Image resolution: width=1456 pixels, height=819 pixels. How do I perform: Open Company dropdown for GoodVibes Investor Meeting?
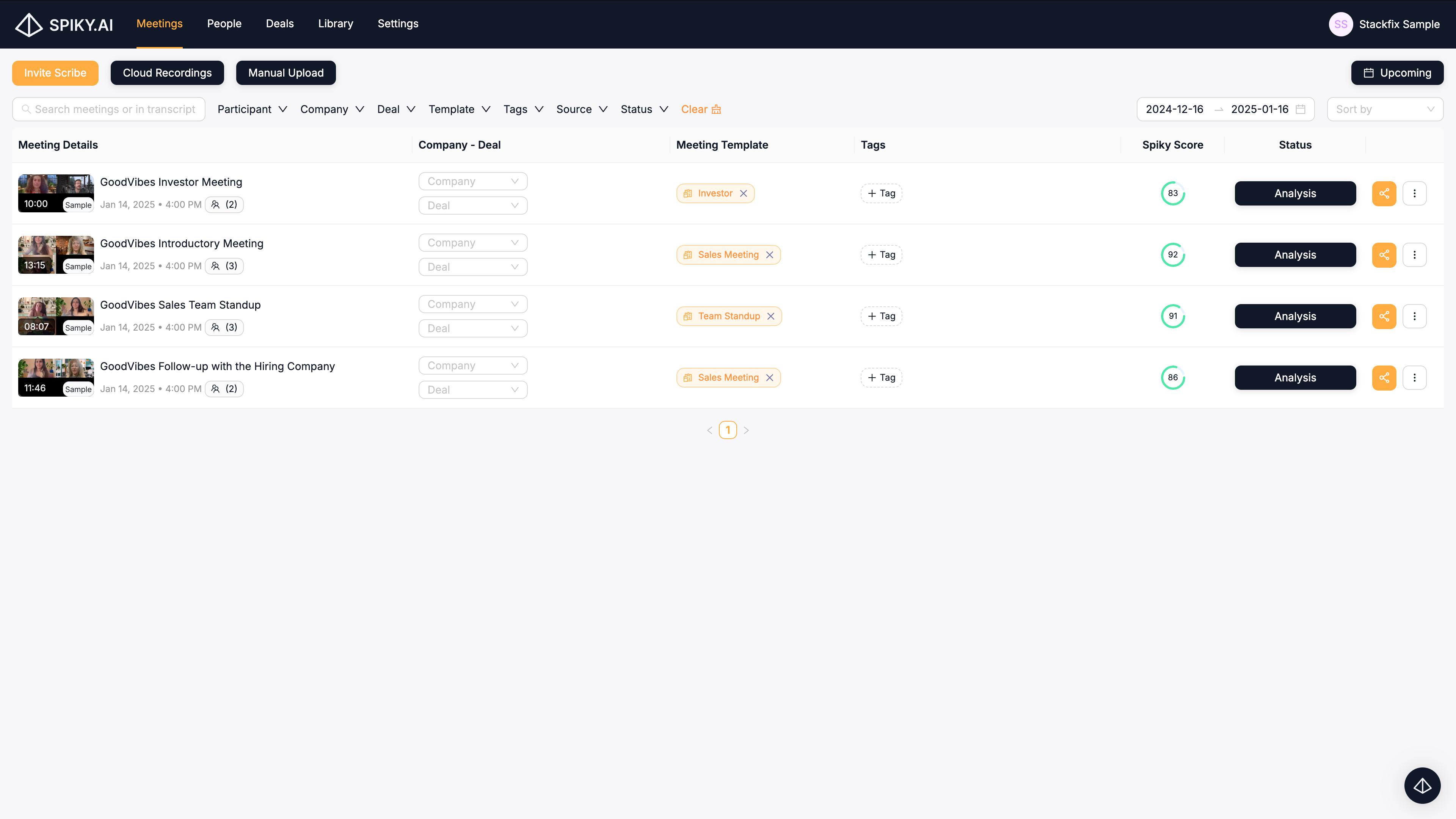[472, 182]
